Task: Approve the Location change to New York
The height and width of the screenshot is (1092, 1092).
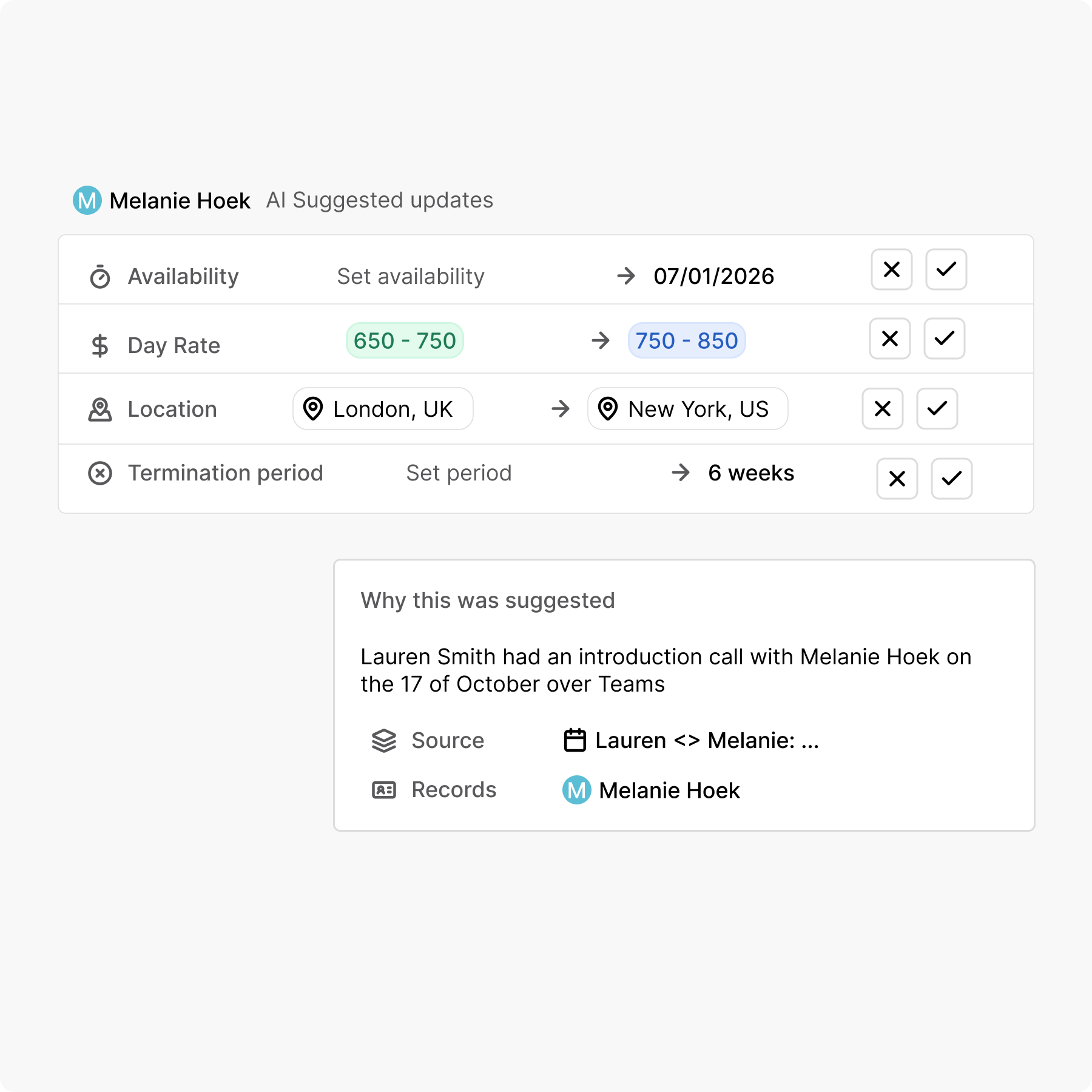Action: [x=937, y=409]
